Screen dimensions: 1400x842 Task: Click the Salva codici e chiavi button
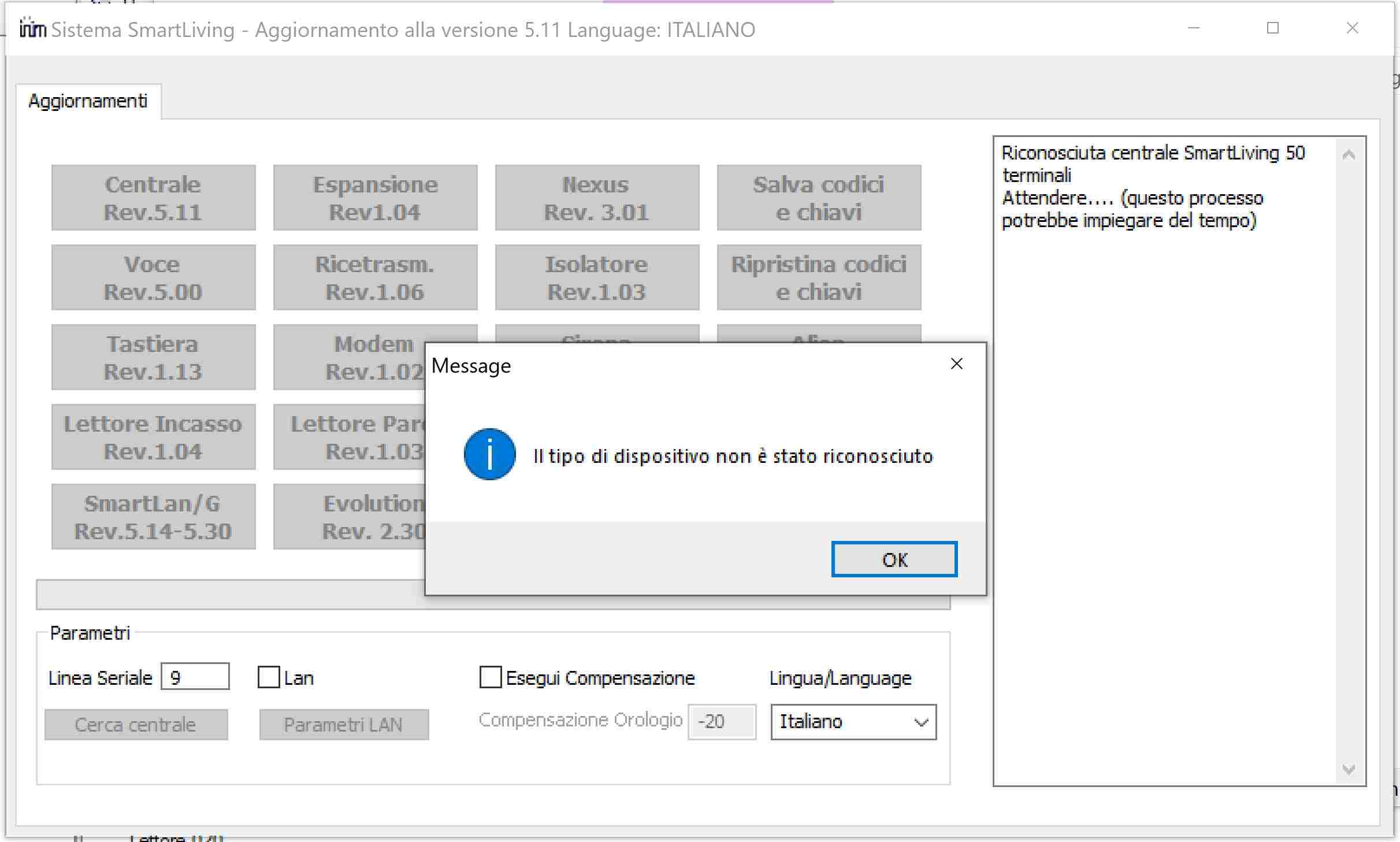pos(819,198)
